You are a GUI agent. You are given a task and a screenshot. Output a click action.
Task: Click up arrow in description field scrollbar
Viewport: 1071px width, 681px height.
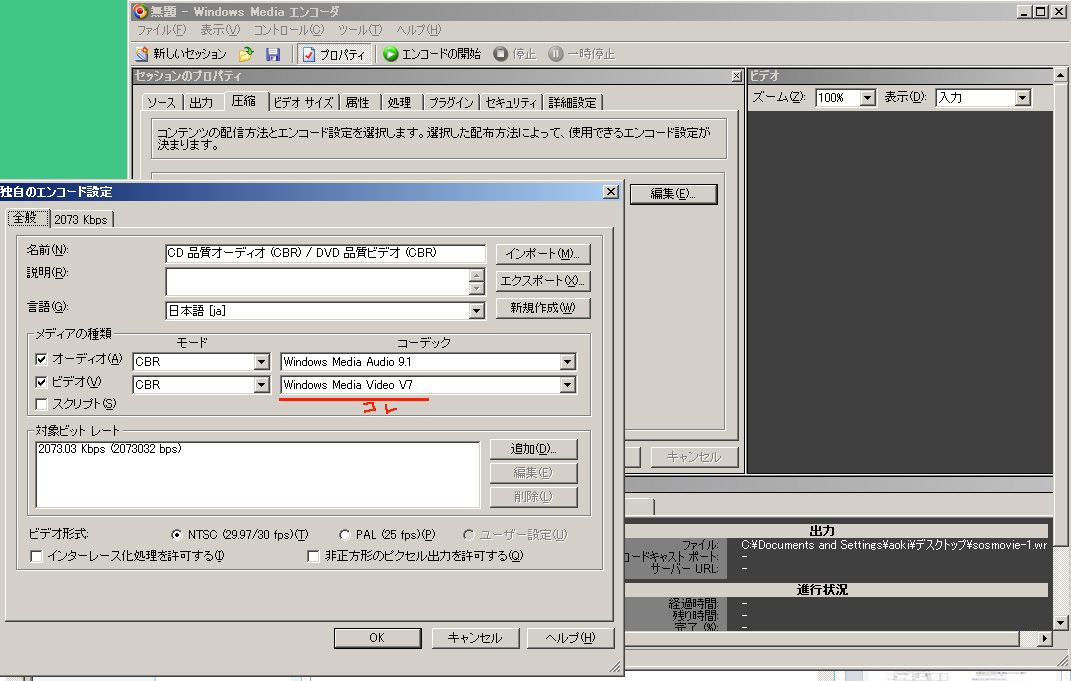pos(477,275)
